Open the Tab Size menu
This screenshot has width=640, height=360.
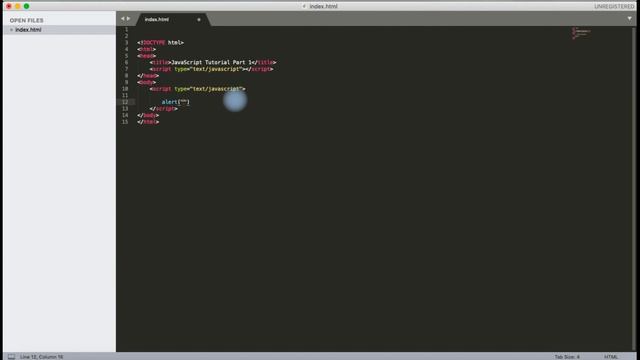567,357
